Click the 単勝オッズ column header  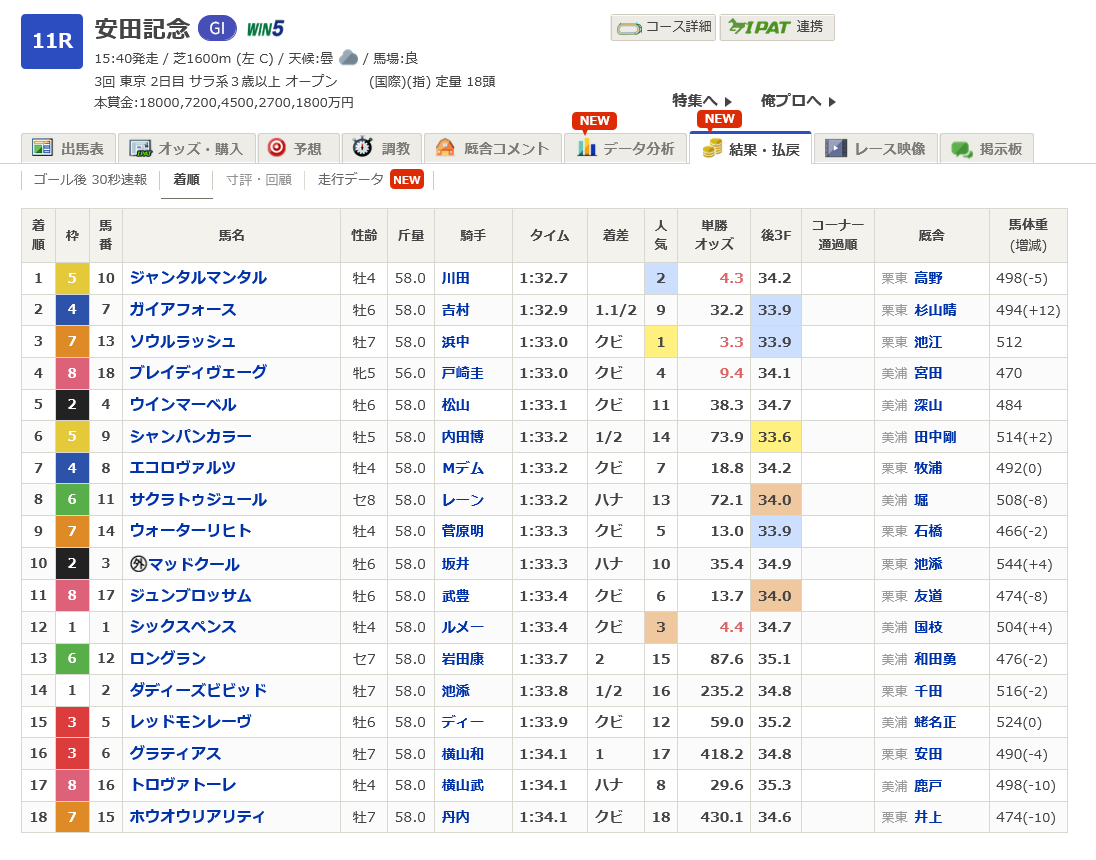click(714, 236)
